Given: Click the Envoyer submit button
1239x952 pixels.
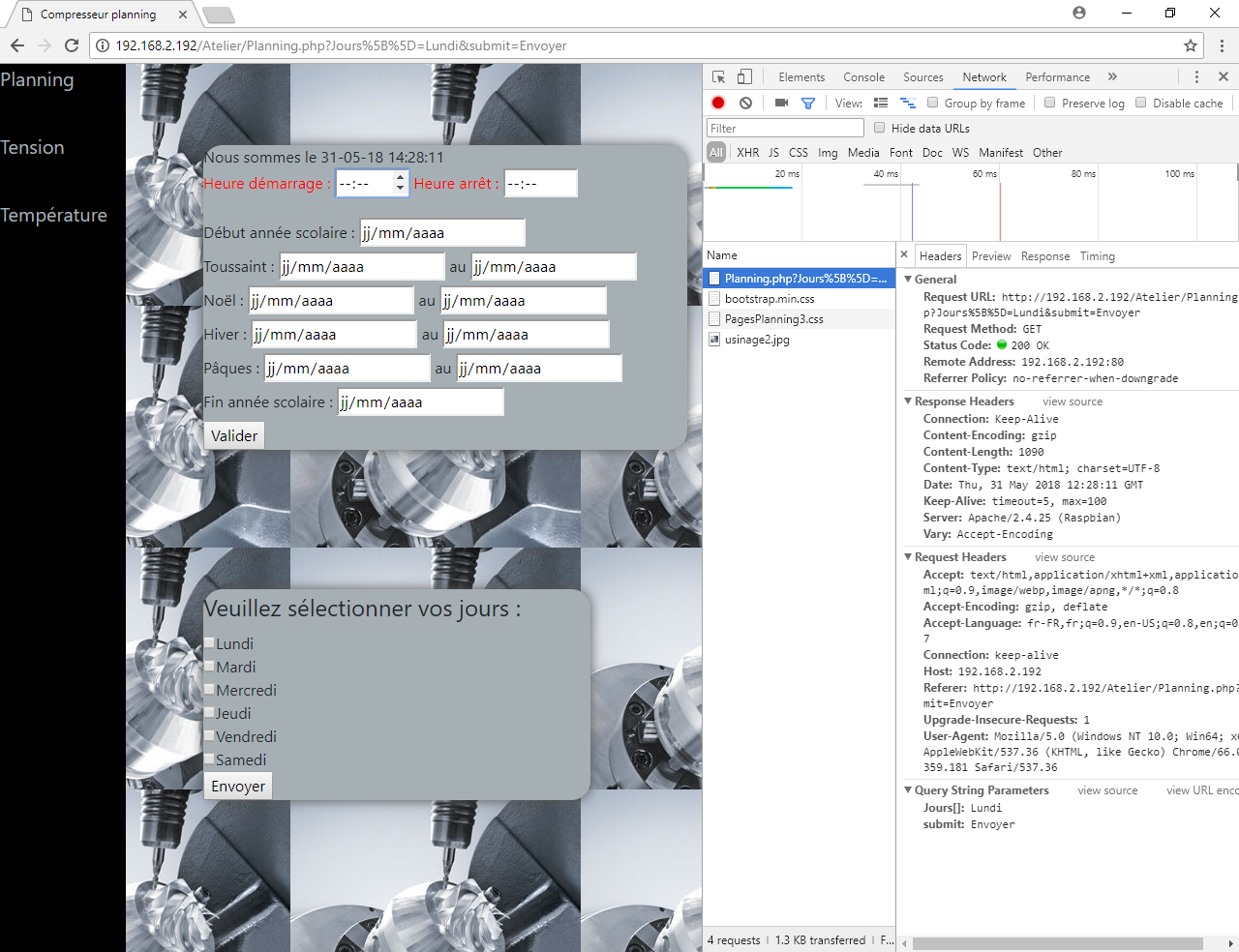Looking at the screenshot, I should click(x=238, y=786).
